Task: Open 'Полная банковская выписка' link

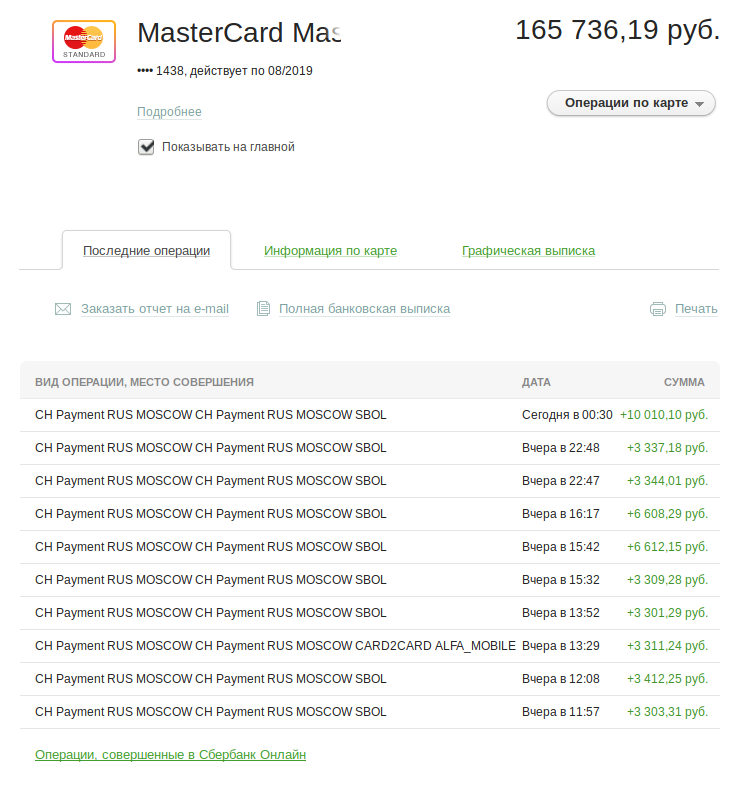Action: pos(365,309)
